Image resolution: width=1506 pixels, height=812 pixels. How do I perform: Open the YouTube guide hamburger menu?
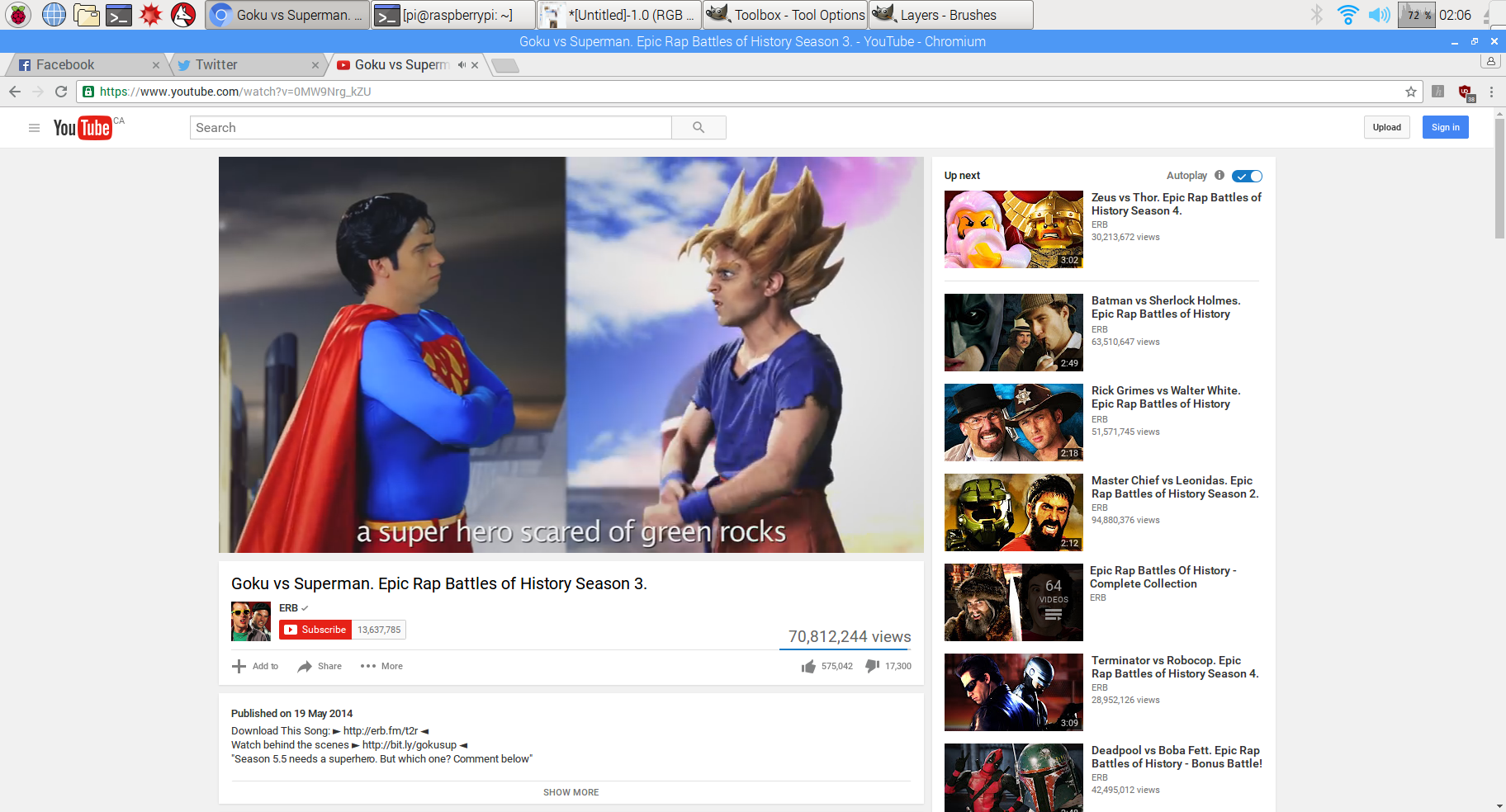tap(34, 128)
